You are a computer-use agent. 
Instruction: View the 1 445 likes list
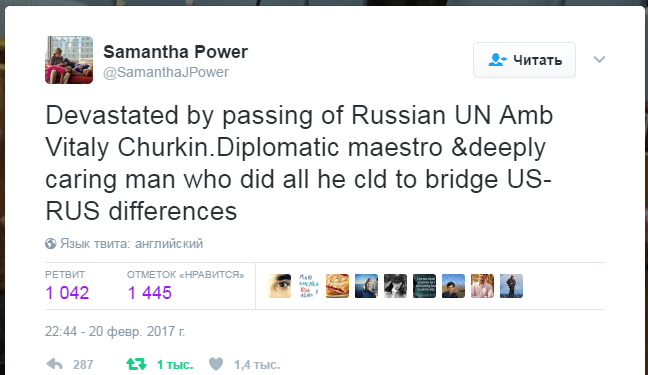point(150,293)
